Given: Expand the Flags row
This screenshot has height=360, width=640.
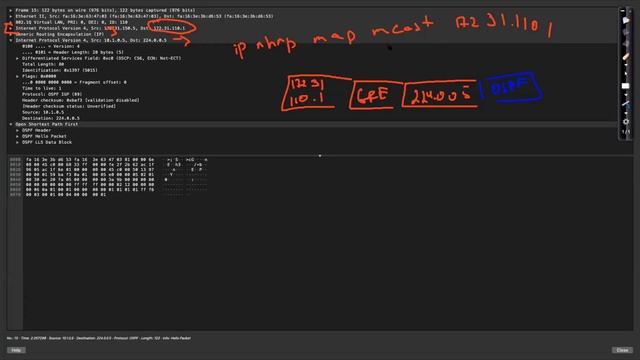Looking at the screenshot, I should pos(18,76).
